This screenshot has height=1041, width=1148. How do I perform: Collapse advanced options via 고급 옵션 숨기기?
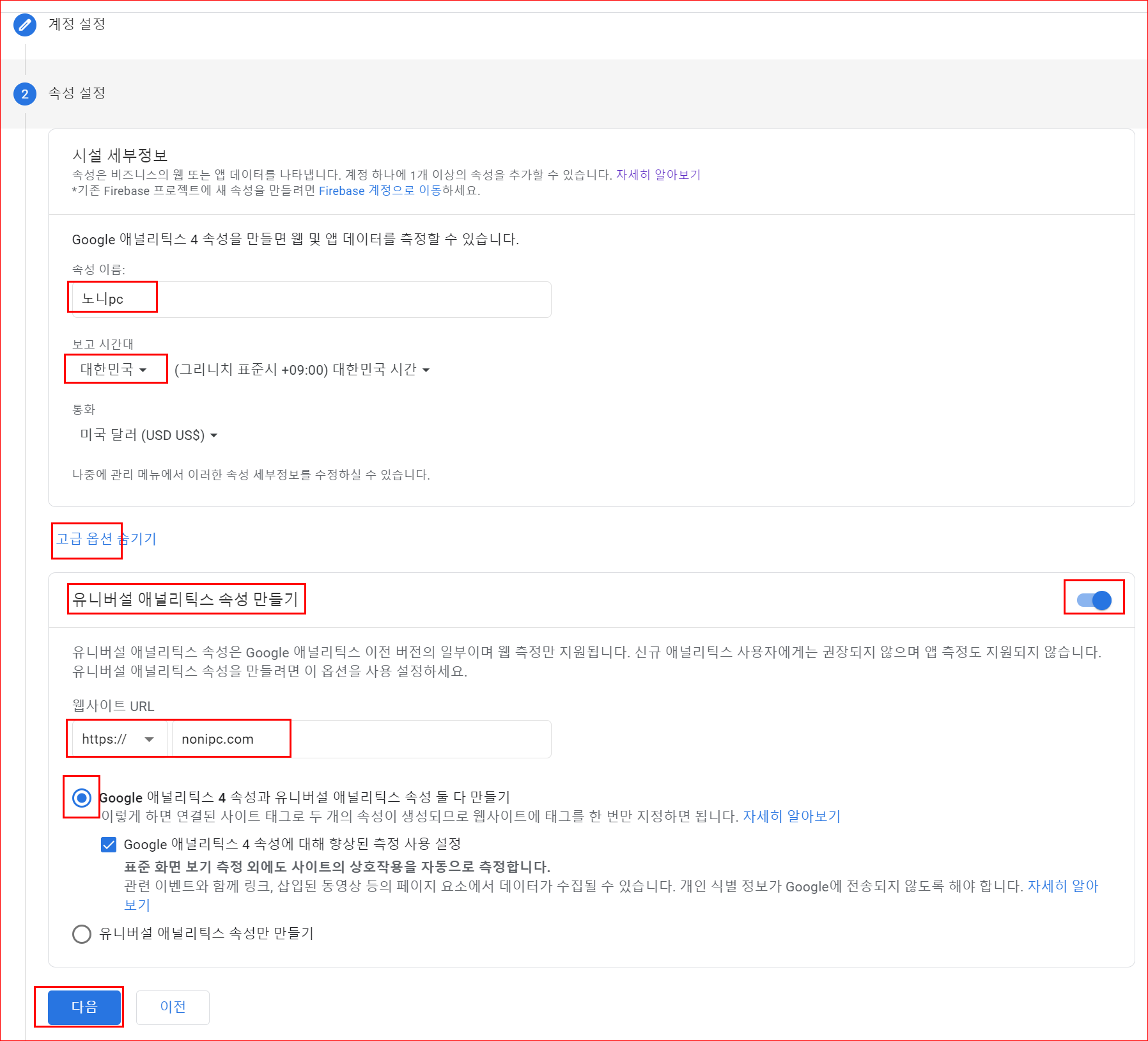coord(105,538)
